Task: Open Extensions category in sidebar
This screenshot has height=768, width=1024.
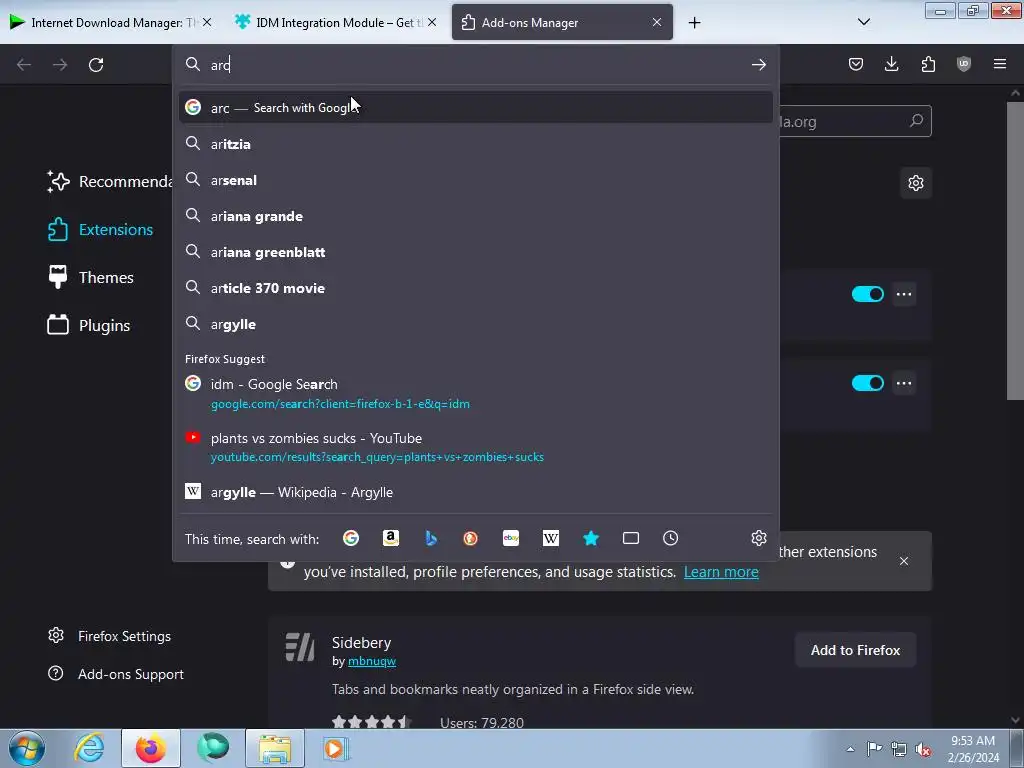Action: 100,230
